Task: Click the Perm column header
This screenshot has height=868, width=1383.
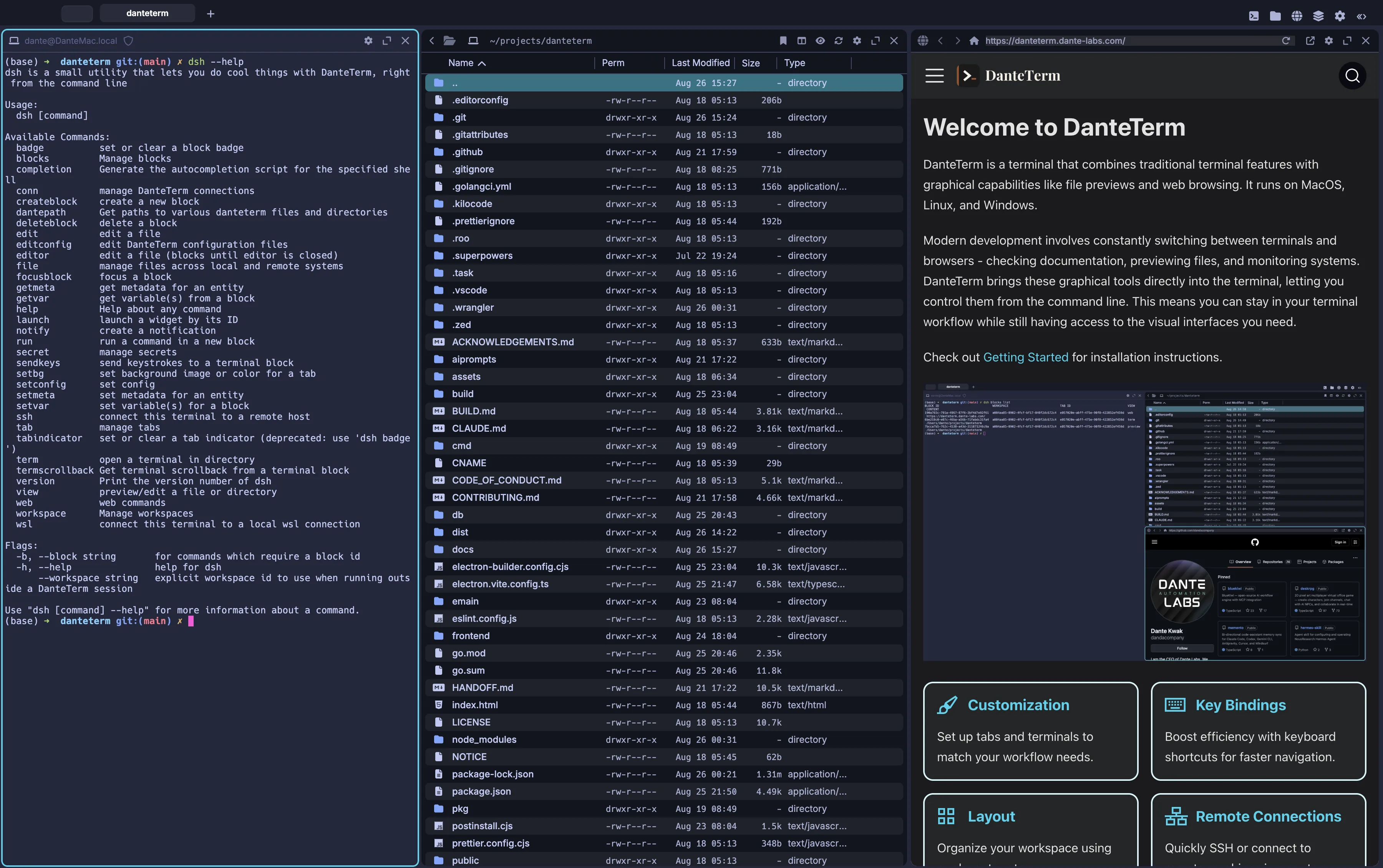Action: pyautogui.click(x=613, y=63)
